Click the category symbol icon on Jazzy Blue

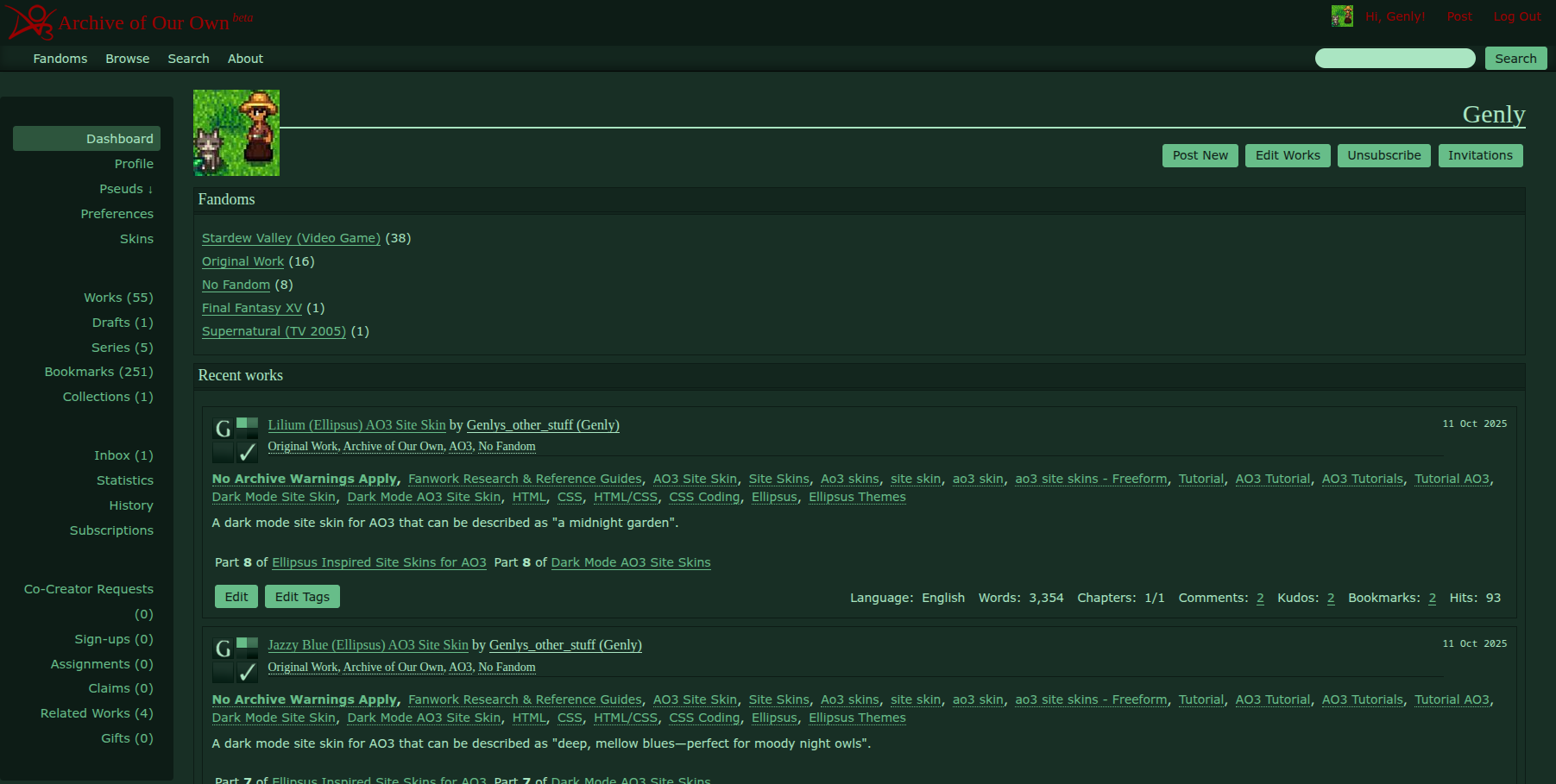[248, 648]
